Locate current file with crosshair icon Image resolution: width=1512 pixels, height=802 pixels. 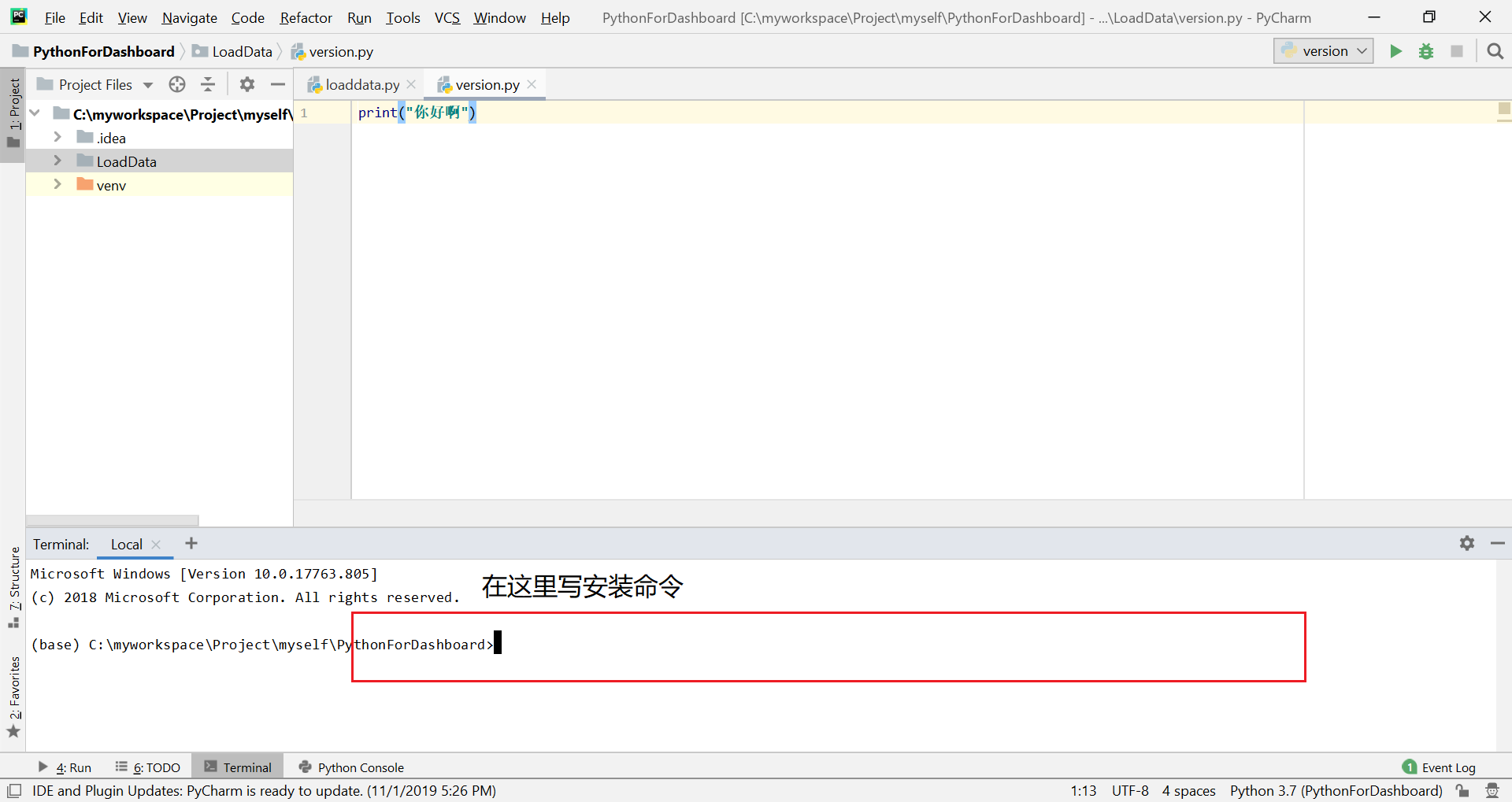[177, 84]
